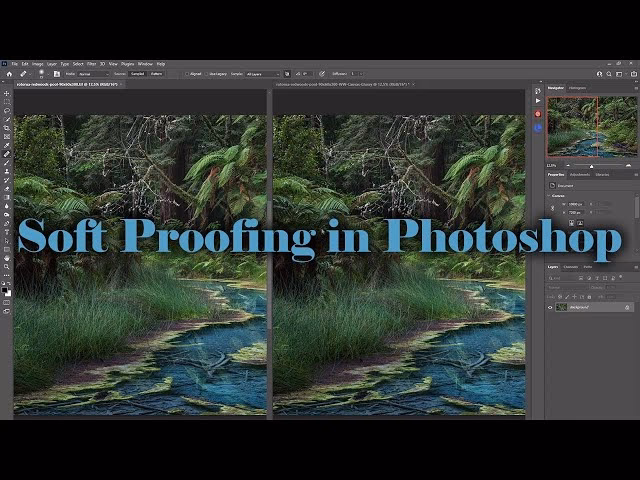Open the Filter menu
640x480 pixels.
click(x=91, y=64)
